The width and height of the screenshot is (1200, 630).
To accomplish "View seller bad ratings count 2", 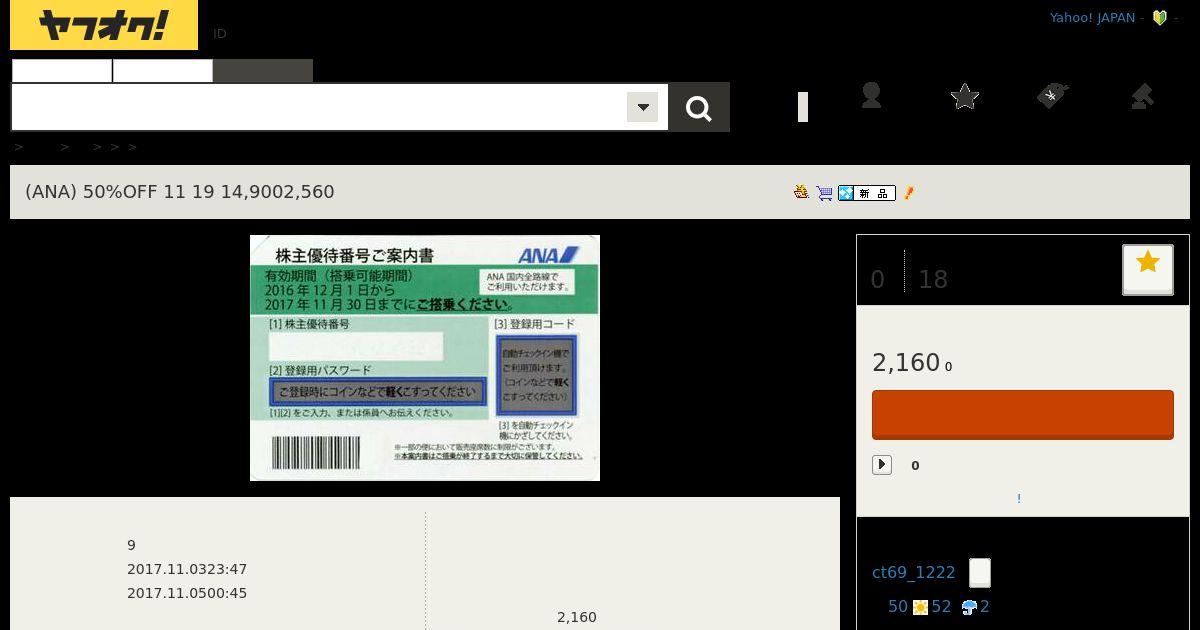I will 985,606.
